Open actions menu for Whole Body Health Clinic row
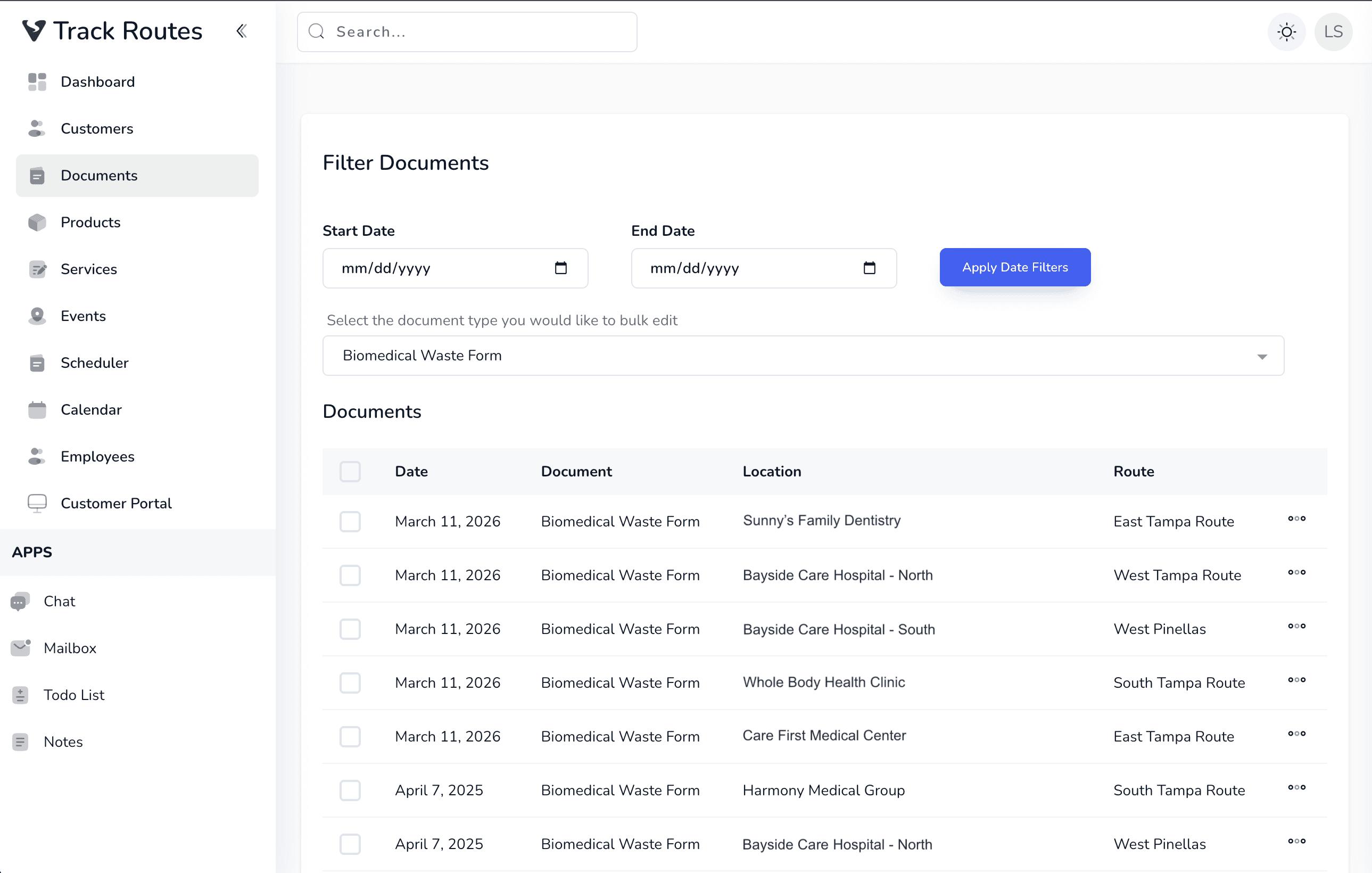This screenshot has height=873, width=1372. 1297,680
